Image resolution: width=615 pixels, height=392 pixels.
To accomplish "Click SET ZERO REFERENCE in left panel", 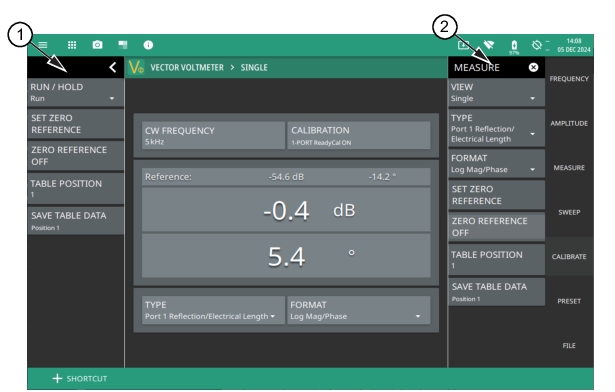I will tap(76, 124).
